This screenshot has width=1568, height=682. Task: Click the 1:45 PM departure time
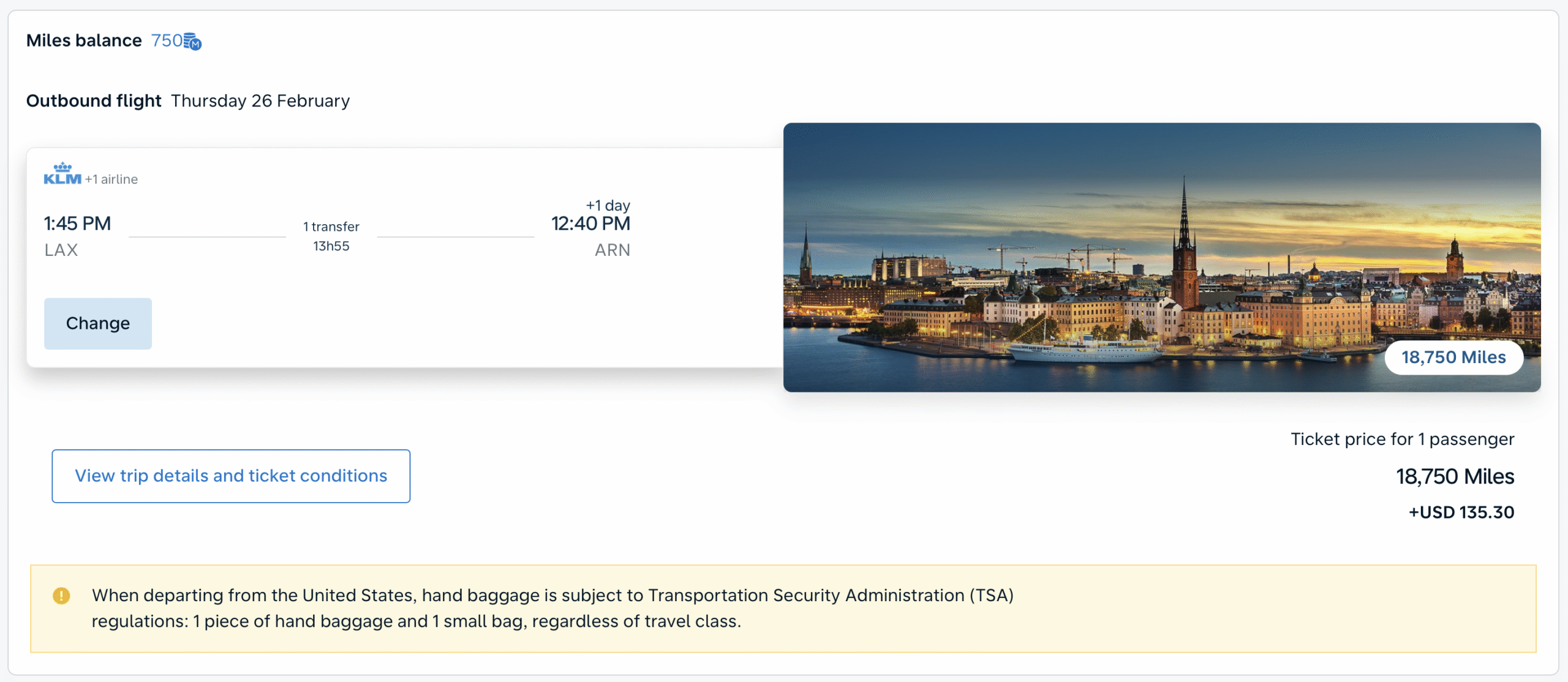[x=77, y=223]
